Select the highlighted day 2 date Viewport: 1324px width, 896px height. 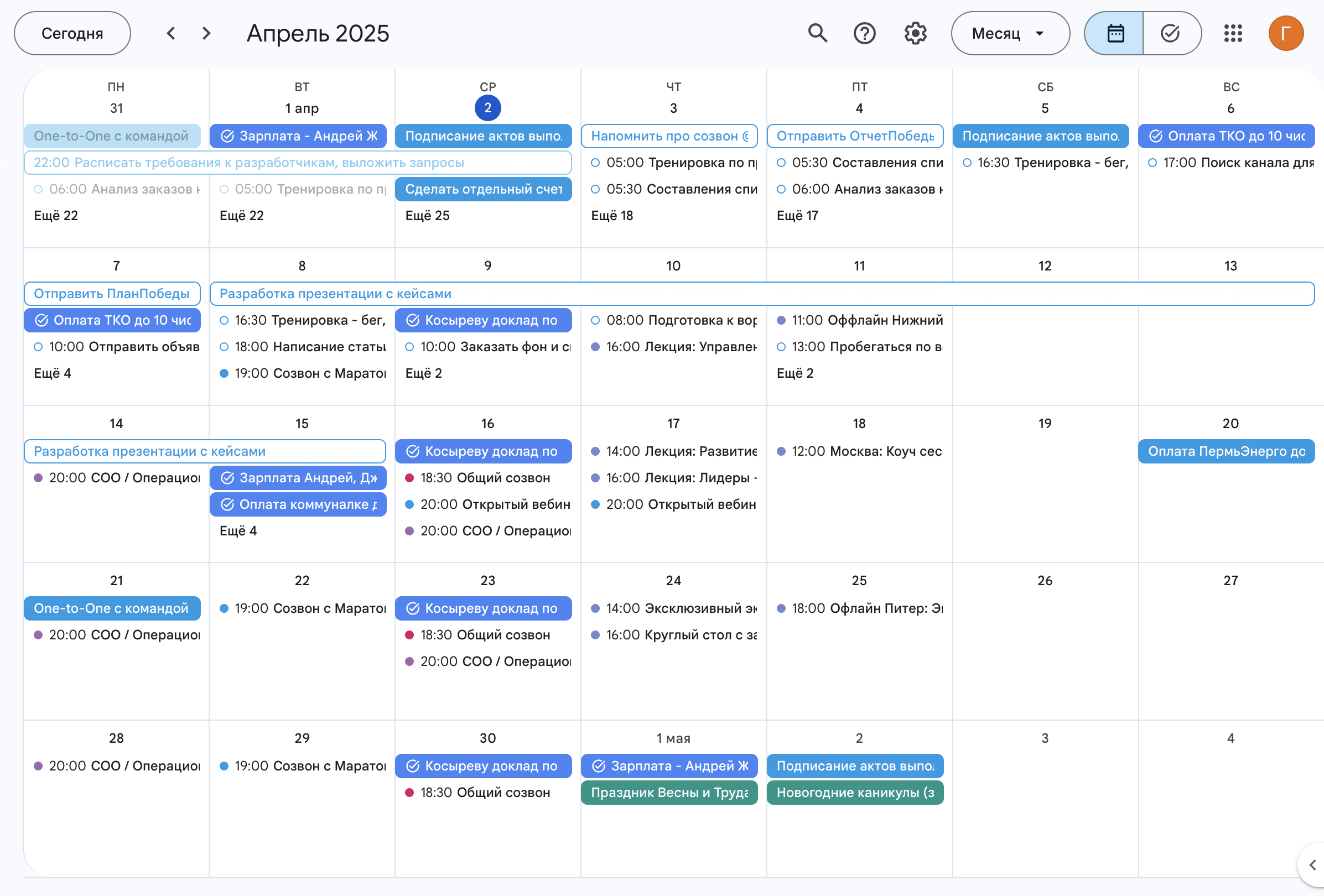[487, 108]
